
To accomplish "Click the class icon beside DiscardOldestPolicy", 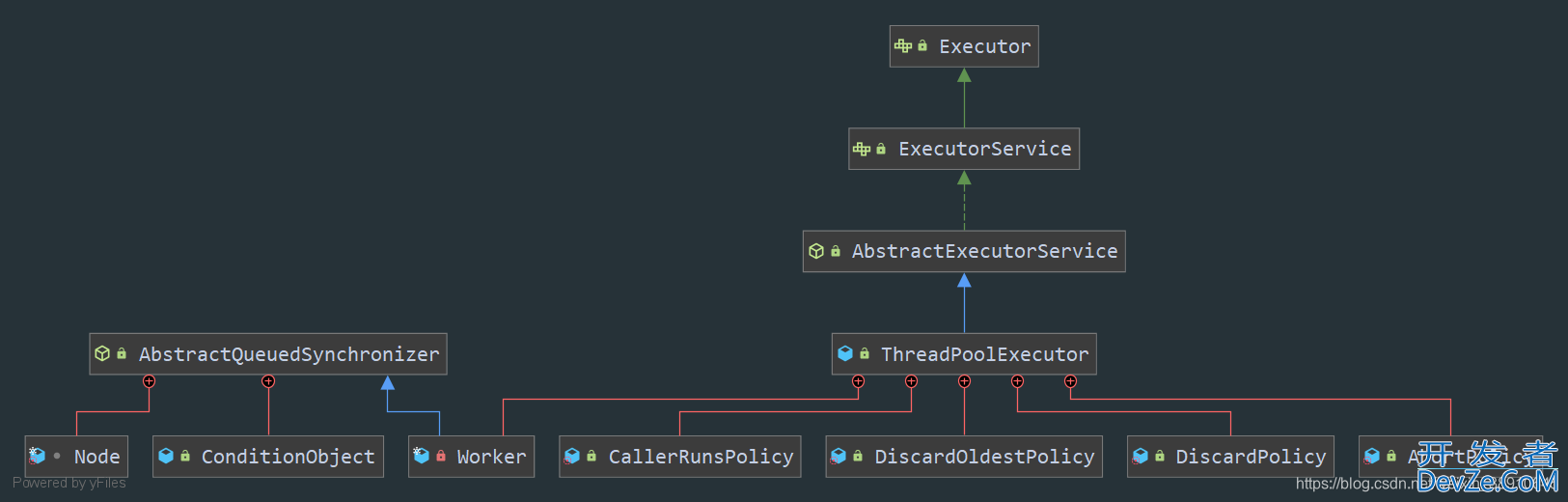I will pos(839,456).
